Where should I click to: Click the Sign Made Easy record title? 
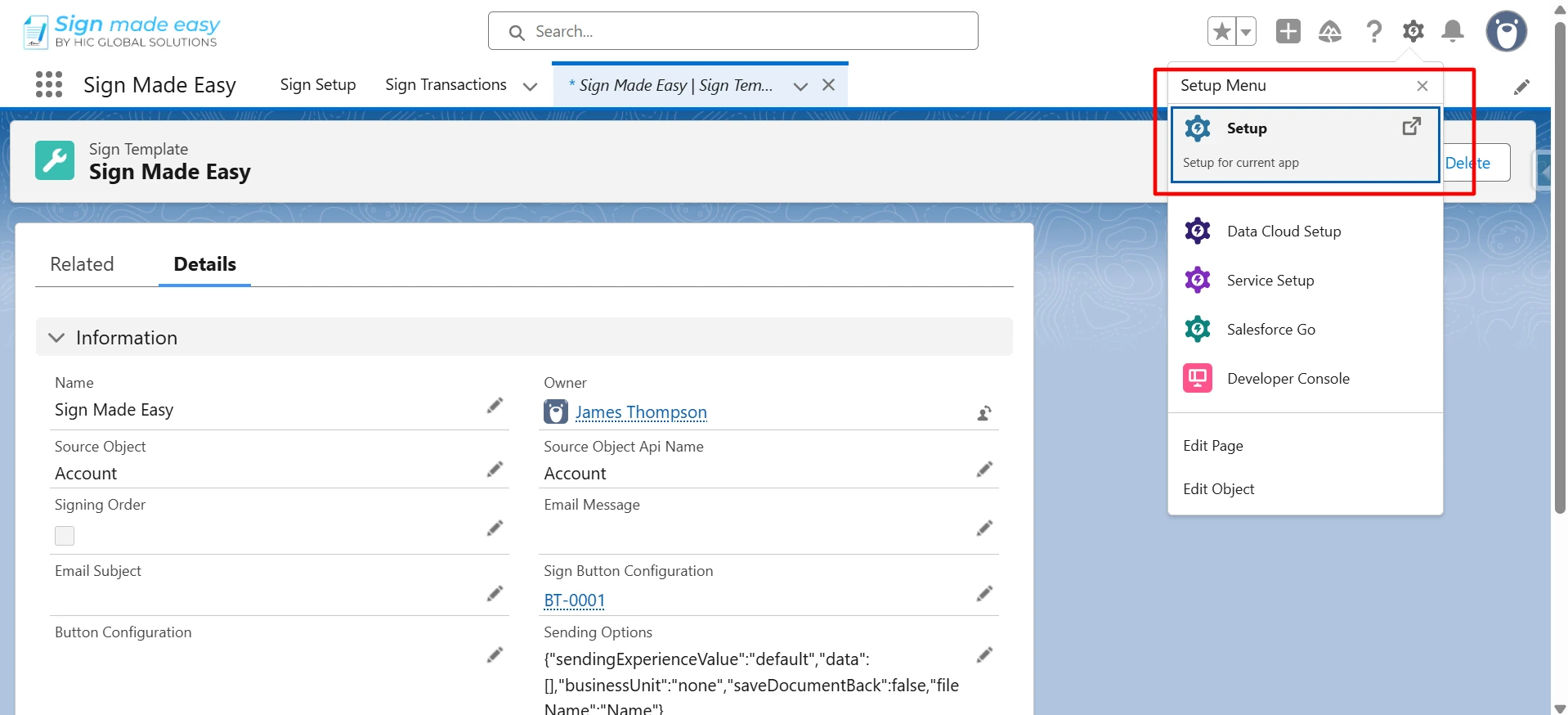coord(170,172)
